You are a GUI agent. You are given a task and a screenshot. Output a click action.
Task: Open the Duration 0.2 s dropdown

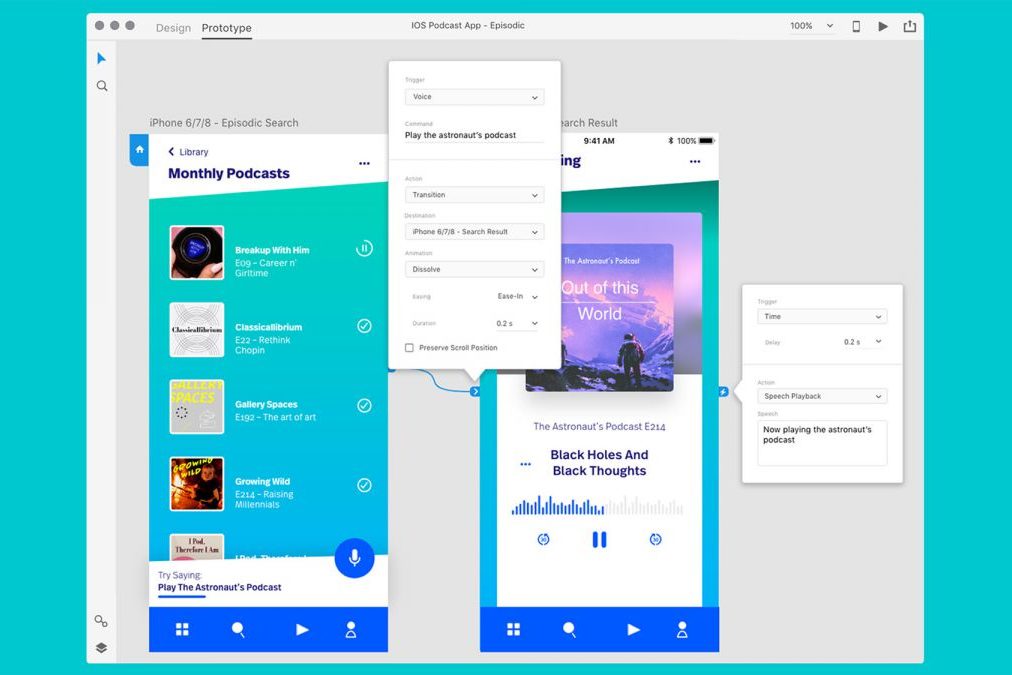[x=517, y=323]
